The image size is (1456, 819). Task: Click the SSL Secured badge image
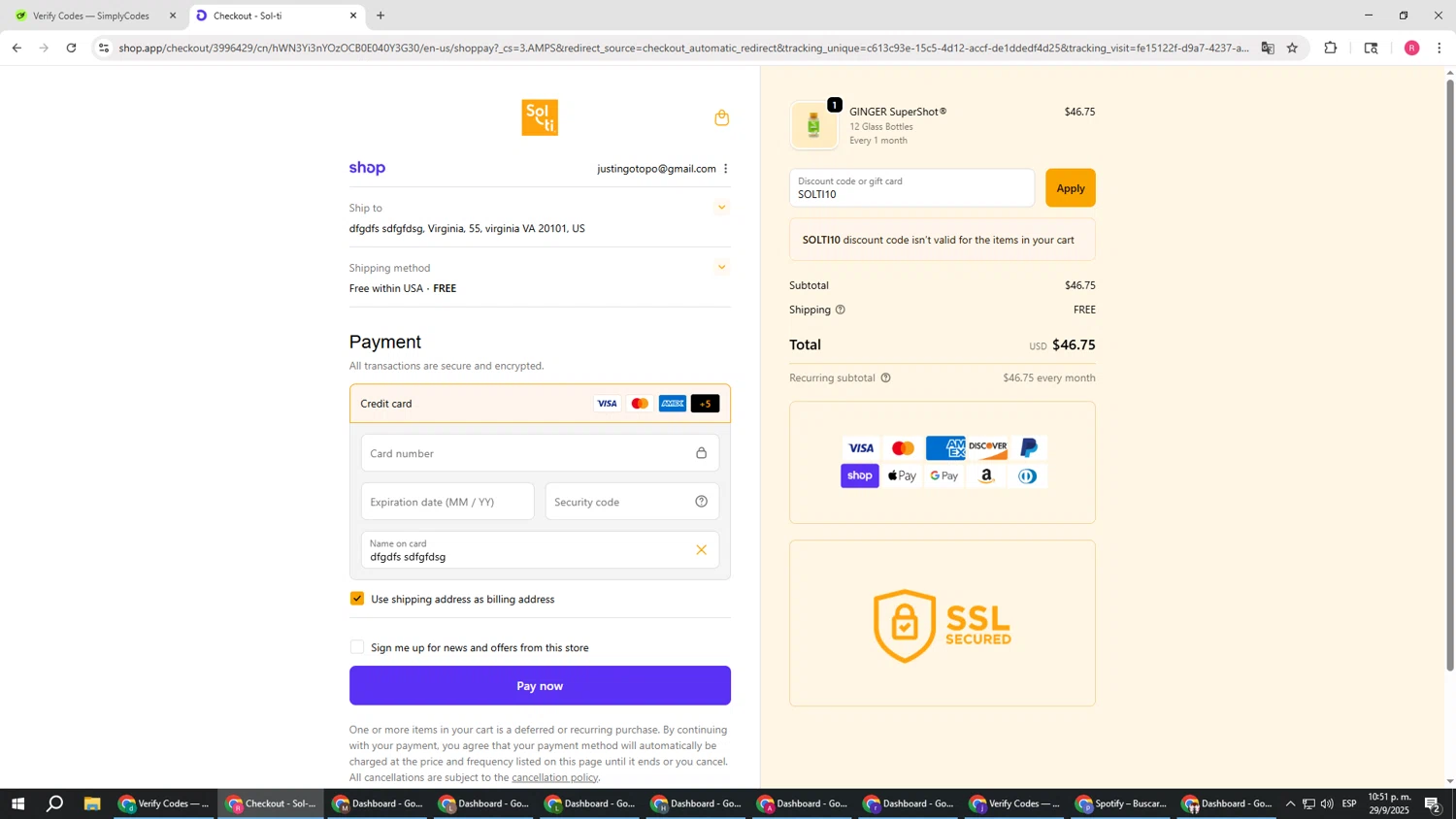(943, 626)
